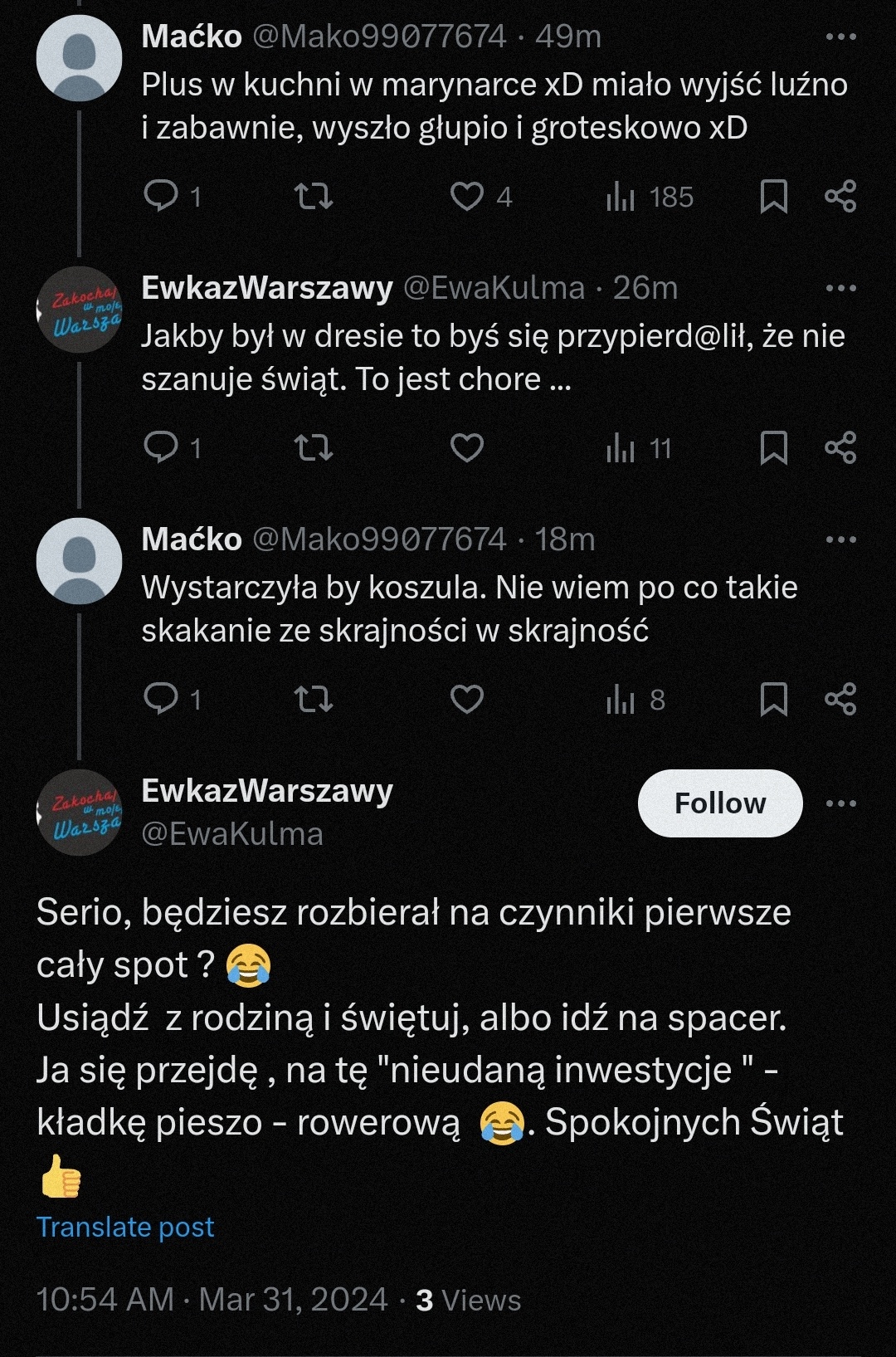Click Translate post link
896x1357 pixels.
click(x=125, y=1227)
